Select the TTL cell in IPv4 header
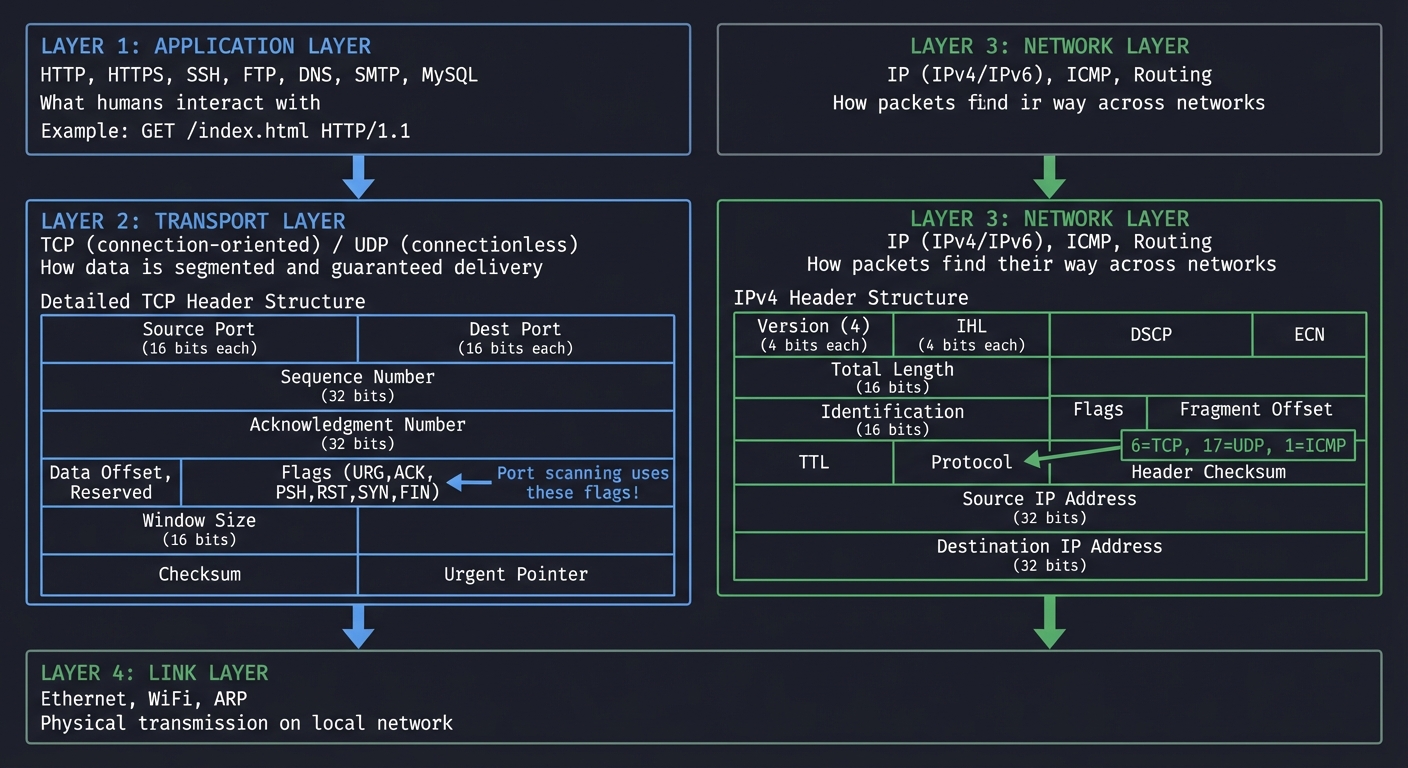 tap(813, 462)
